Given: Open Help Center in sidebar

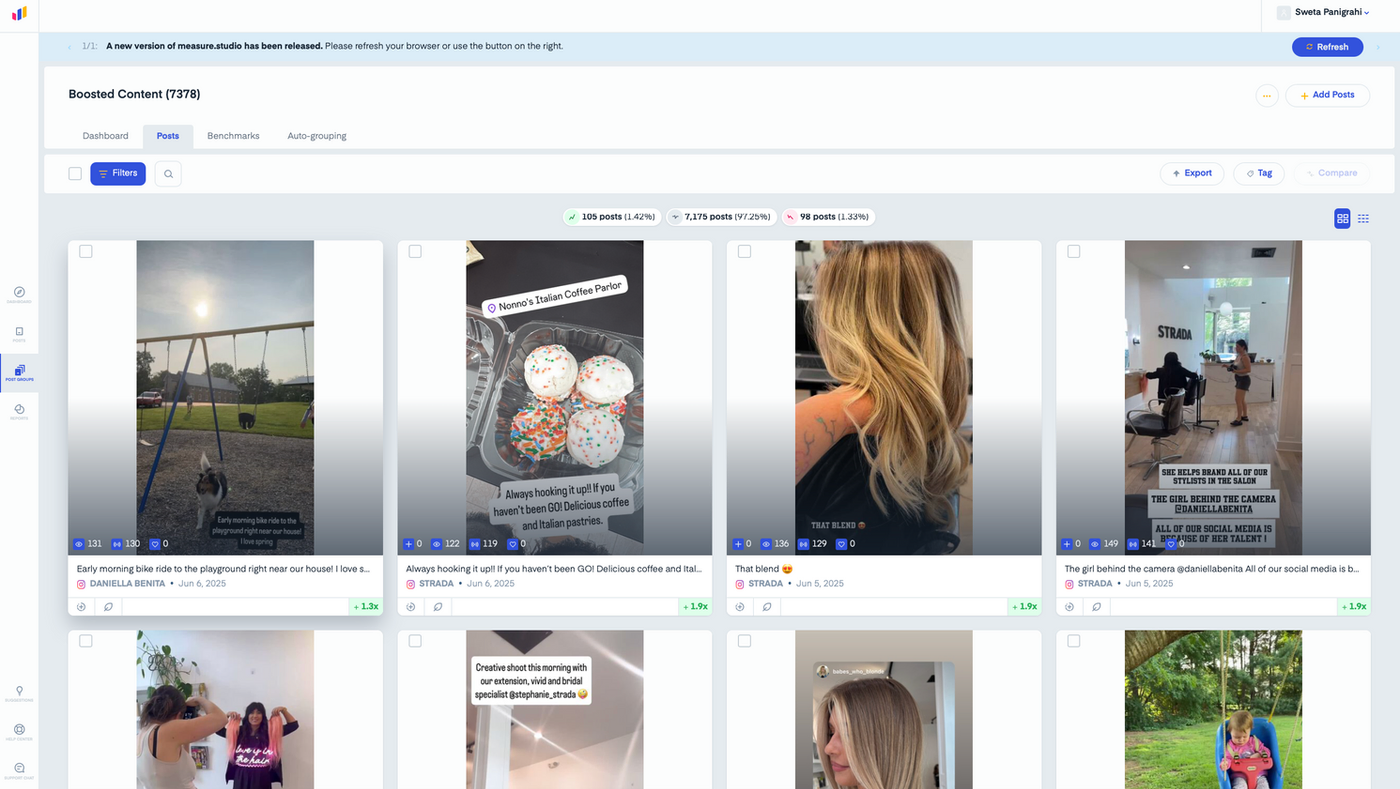Looking at the screenshot, I should [x=19, y=732].
